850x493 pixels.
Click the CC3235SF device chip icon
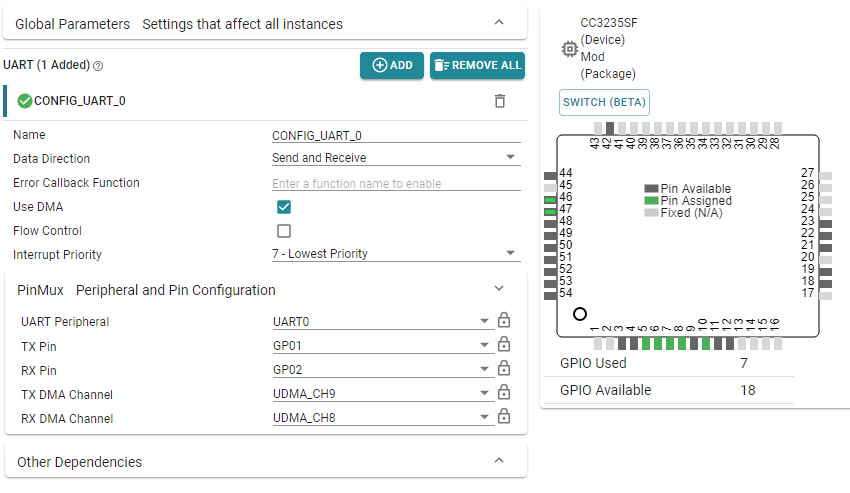click(569, 48)
